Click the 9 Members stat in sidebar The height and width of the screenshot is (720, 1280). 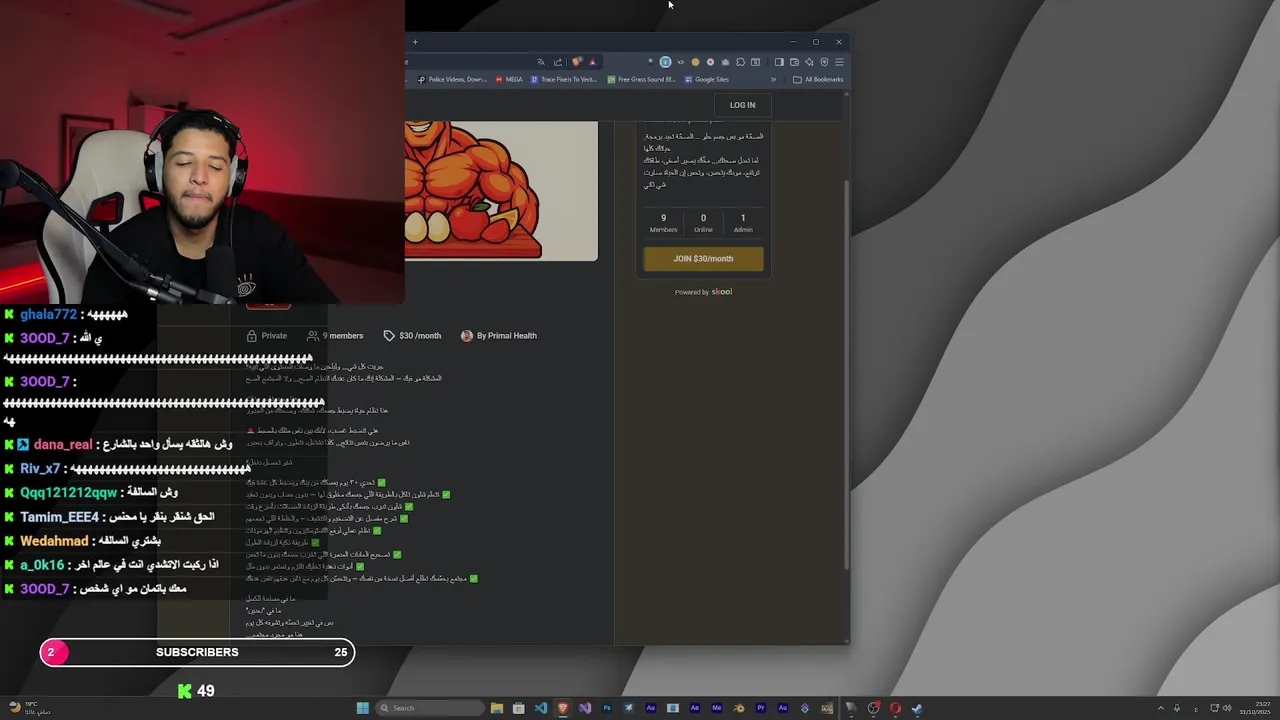click(x=663, y=223)
